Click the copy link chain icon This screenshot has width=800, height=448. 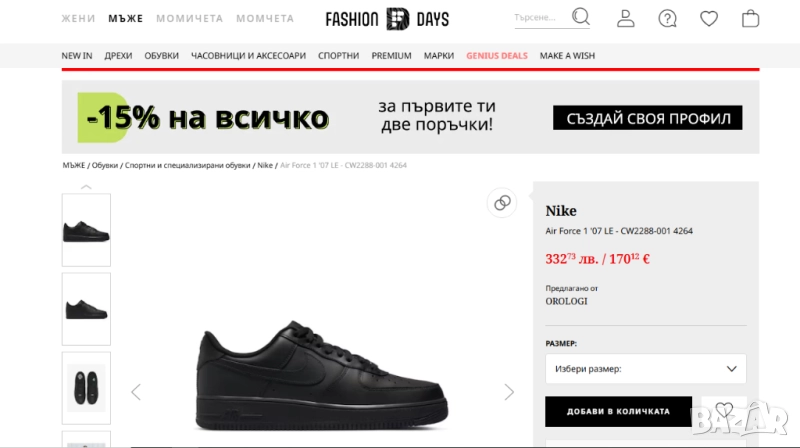point(502,203)
